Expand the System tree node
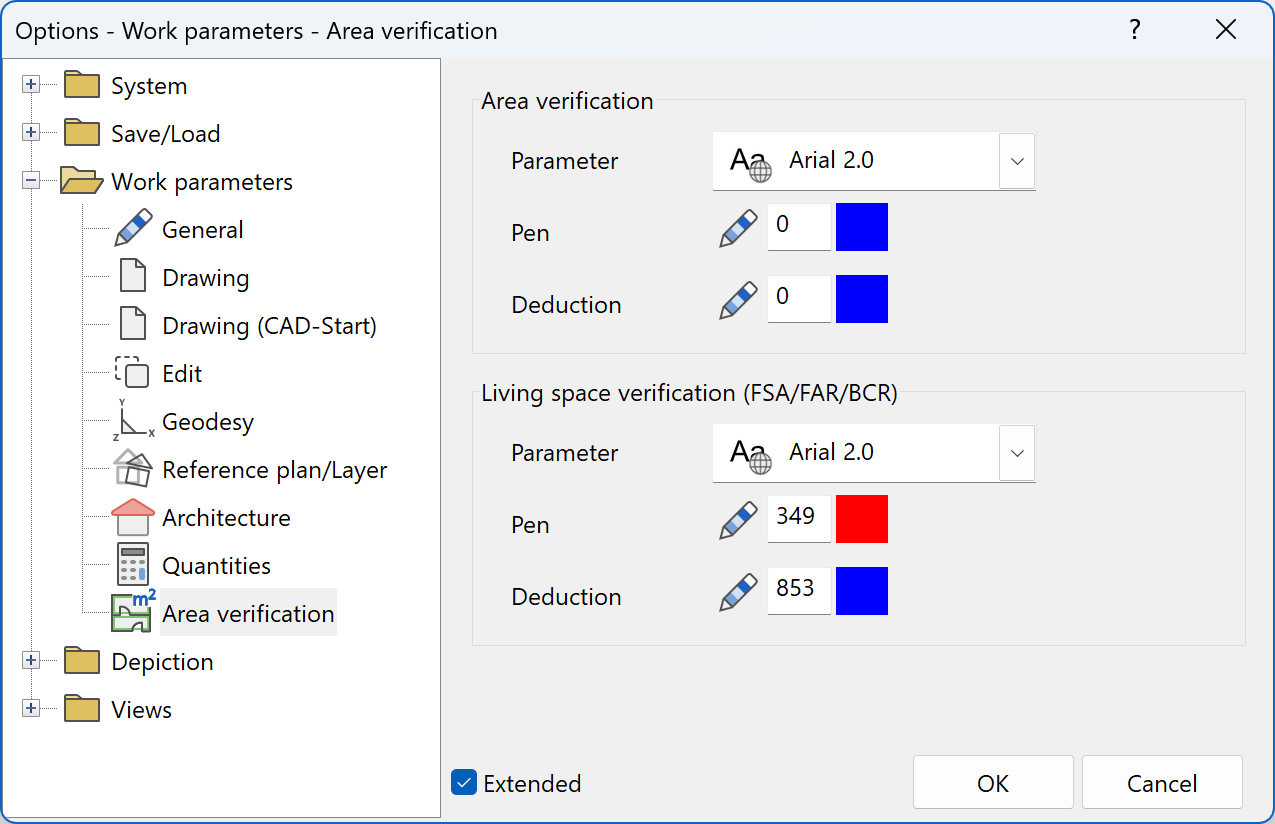 (x=31, y=85)
